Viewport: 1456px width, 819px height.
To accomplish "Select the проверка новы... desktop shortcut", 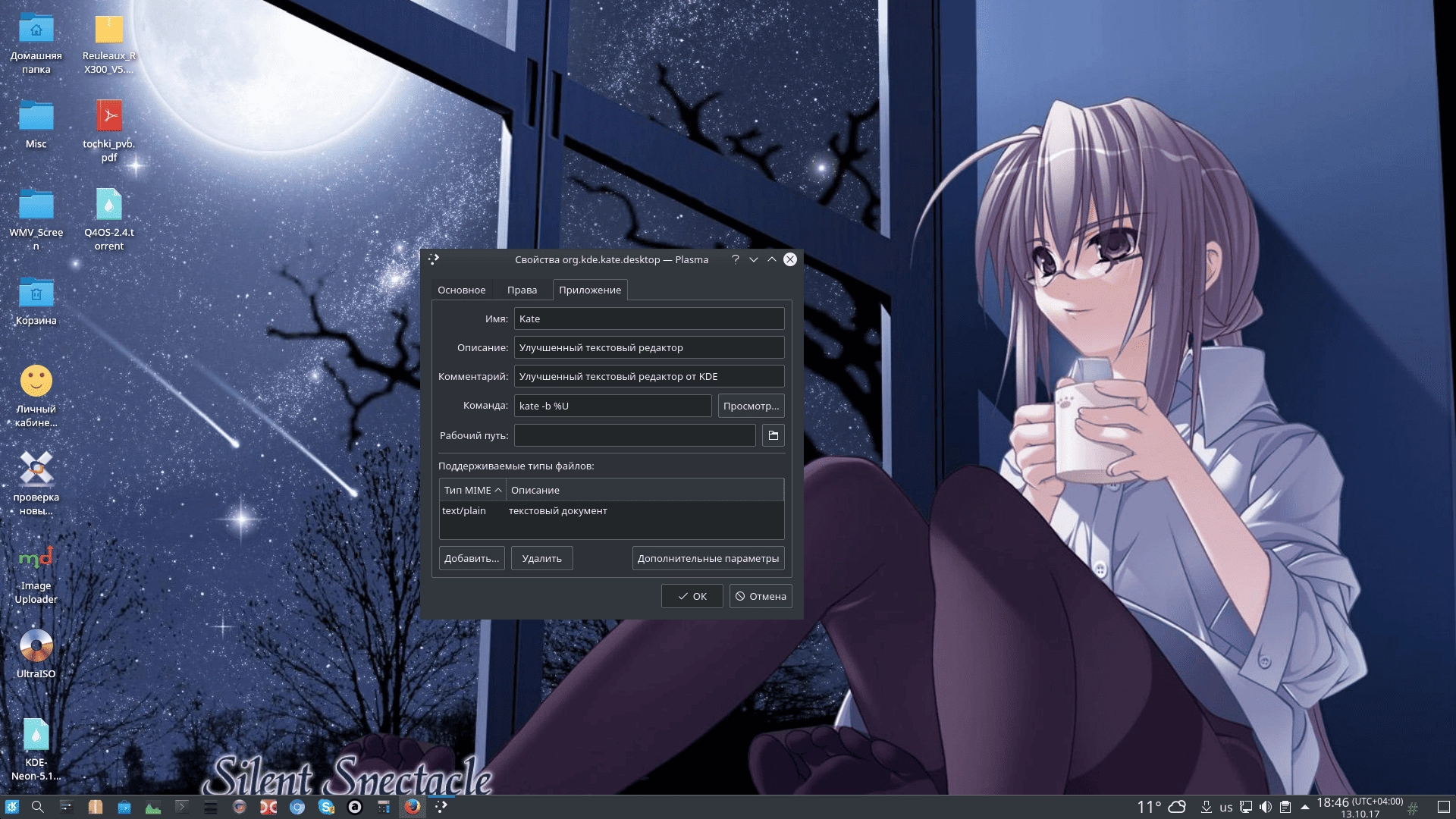I will (x=36, y=484).
